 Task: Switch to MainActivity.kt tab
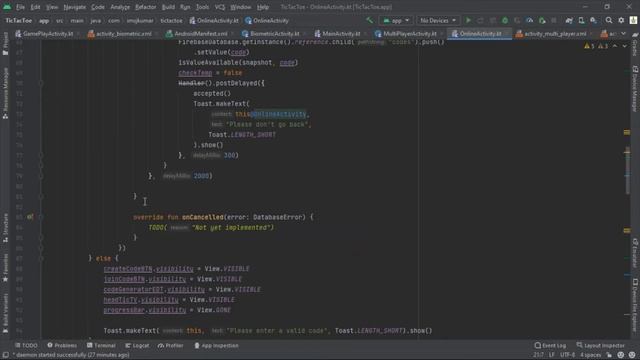click(337, 34)
